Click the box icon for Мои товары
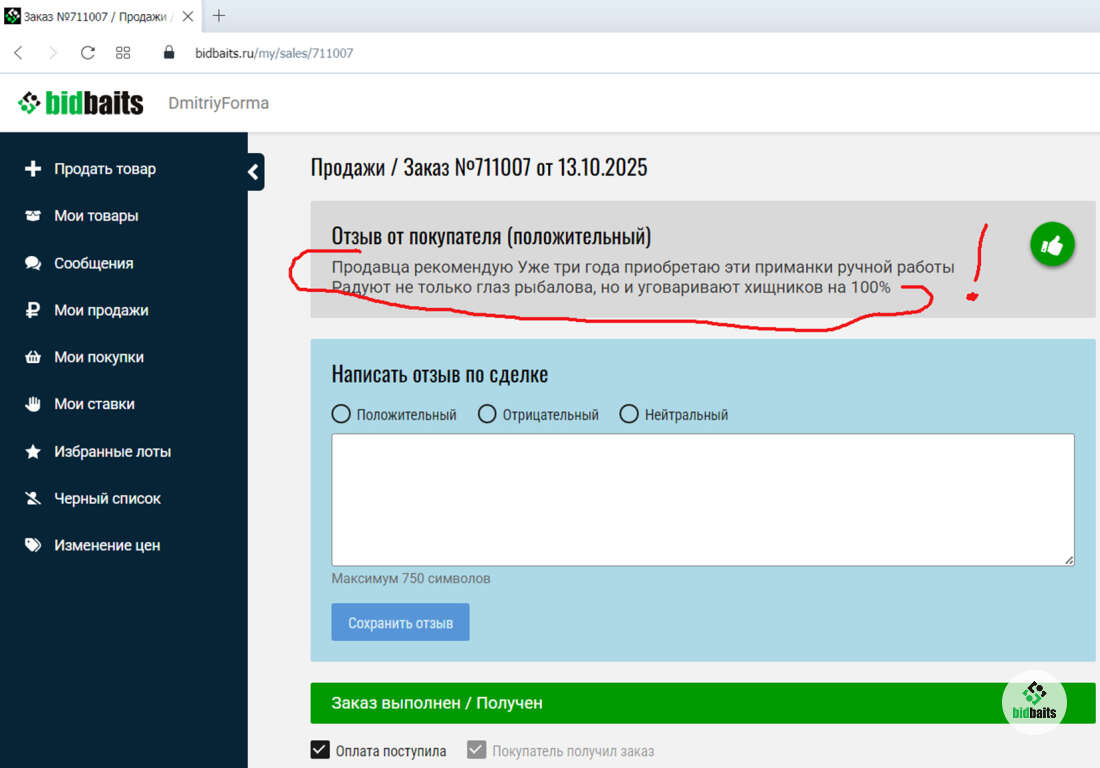The height and width of the screenshot is (768, 1100). [x=33, y=216]
